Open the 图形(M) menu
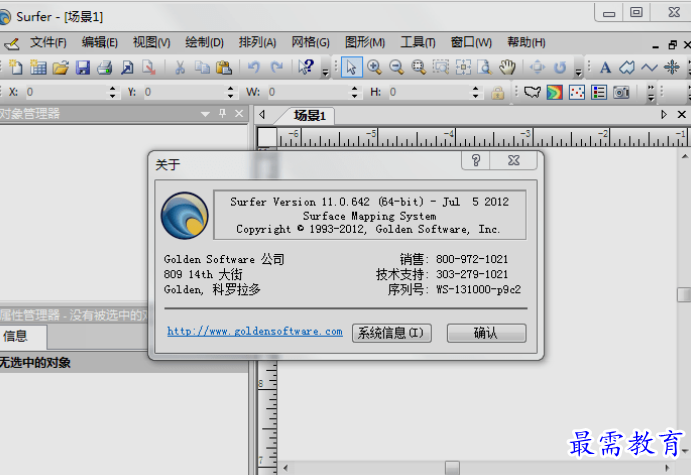 pyautogui.click(x=365, y=42)
